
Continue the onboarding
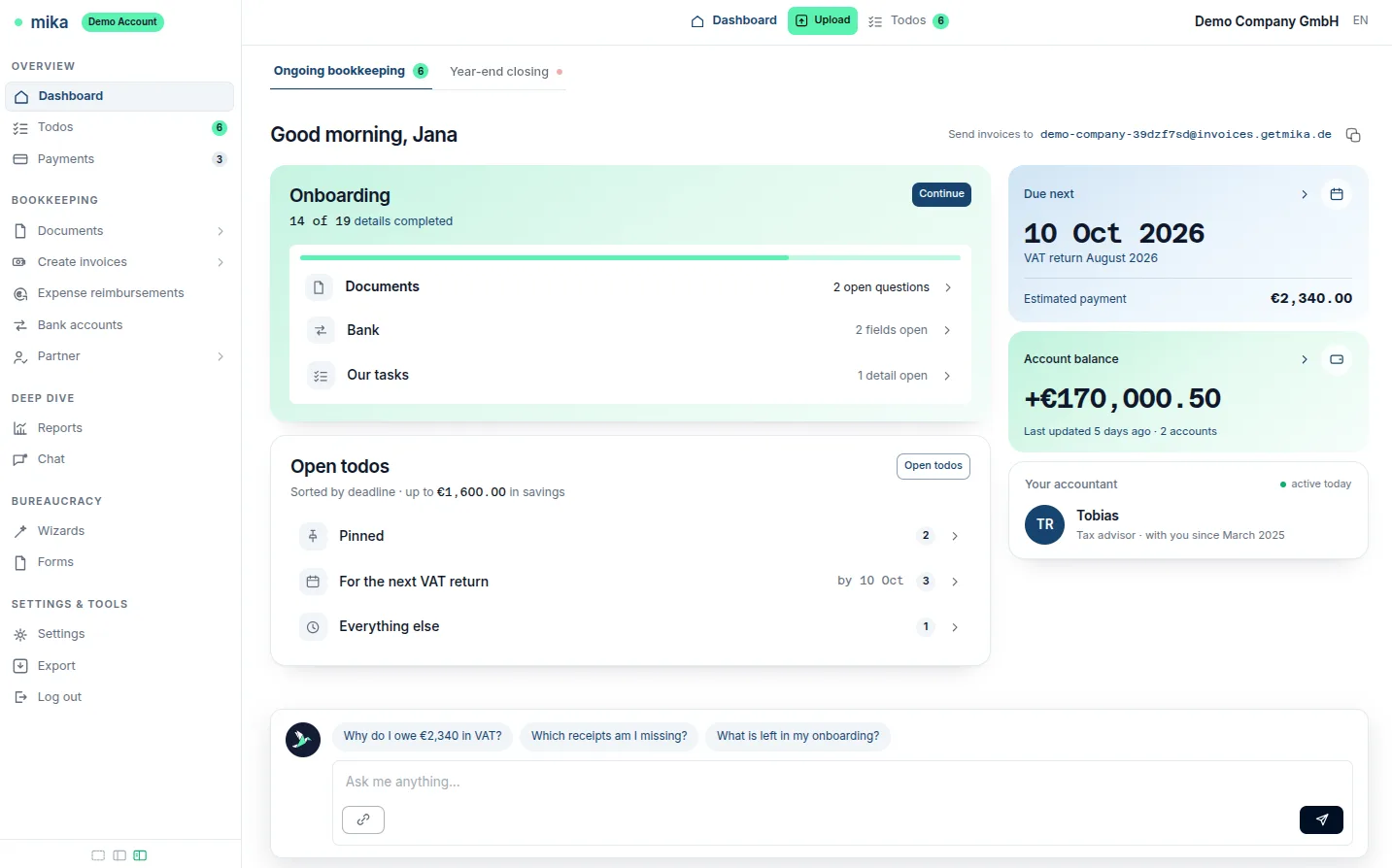click(x=942, y=194)
